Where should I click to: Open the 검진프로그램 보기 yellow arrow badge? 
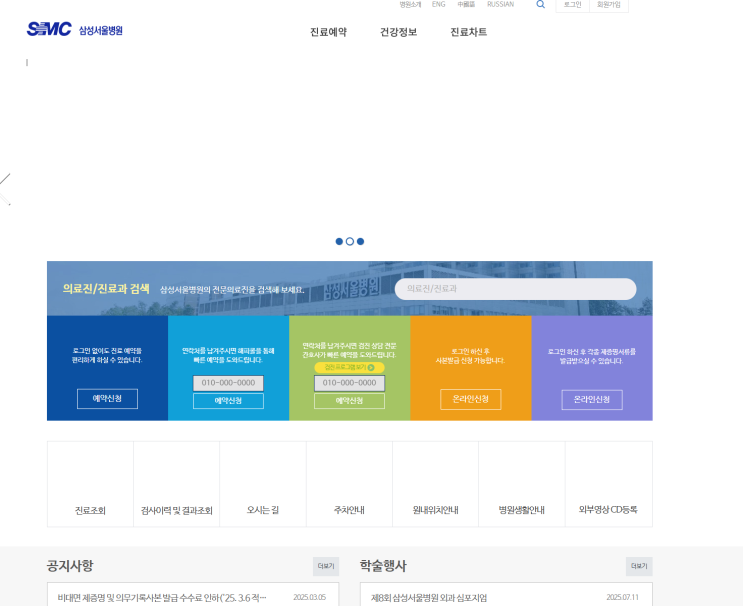pos(349,367)
